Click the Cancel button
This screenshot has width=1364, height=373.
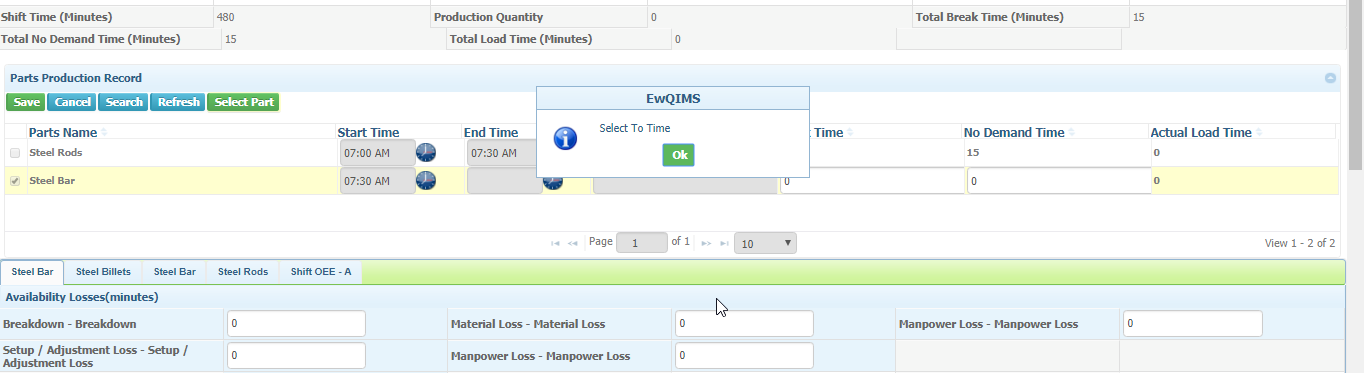coord(72,102)
